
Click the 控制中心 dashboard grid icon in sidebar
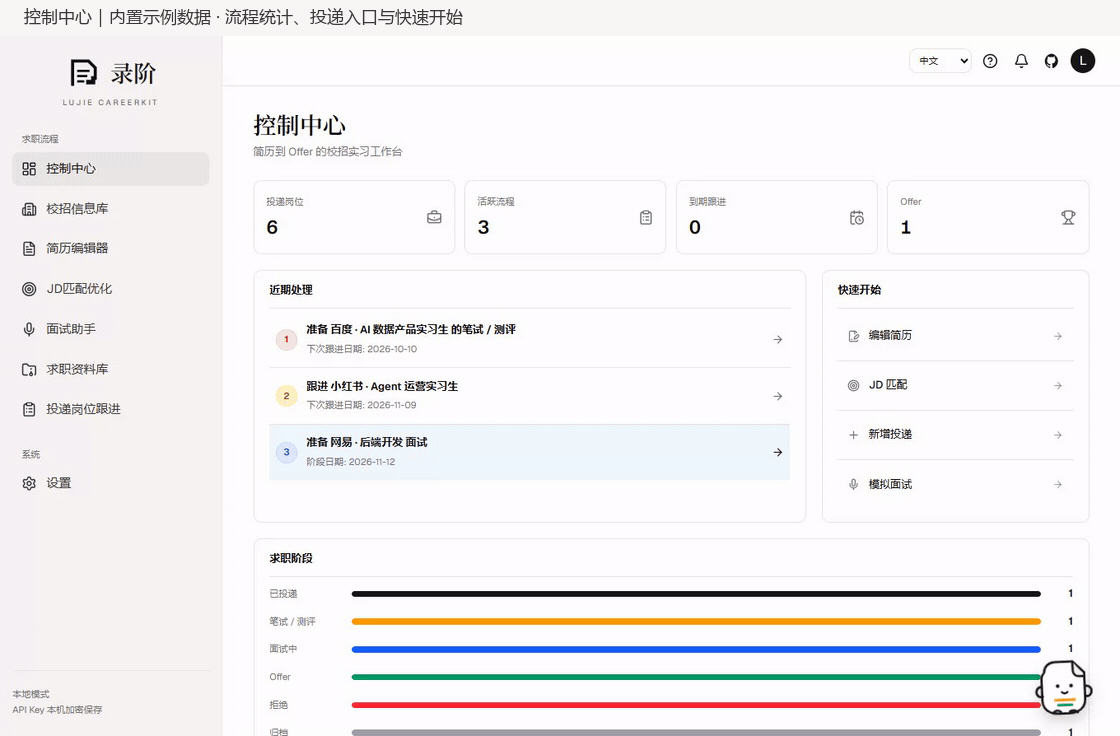(29, 169)
